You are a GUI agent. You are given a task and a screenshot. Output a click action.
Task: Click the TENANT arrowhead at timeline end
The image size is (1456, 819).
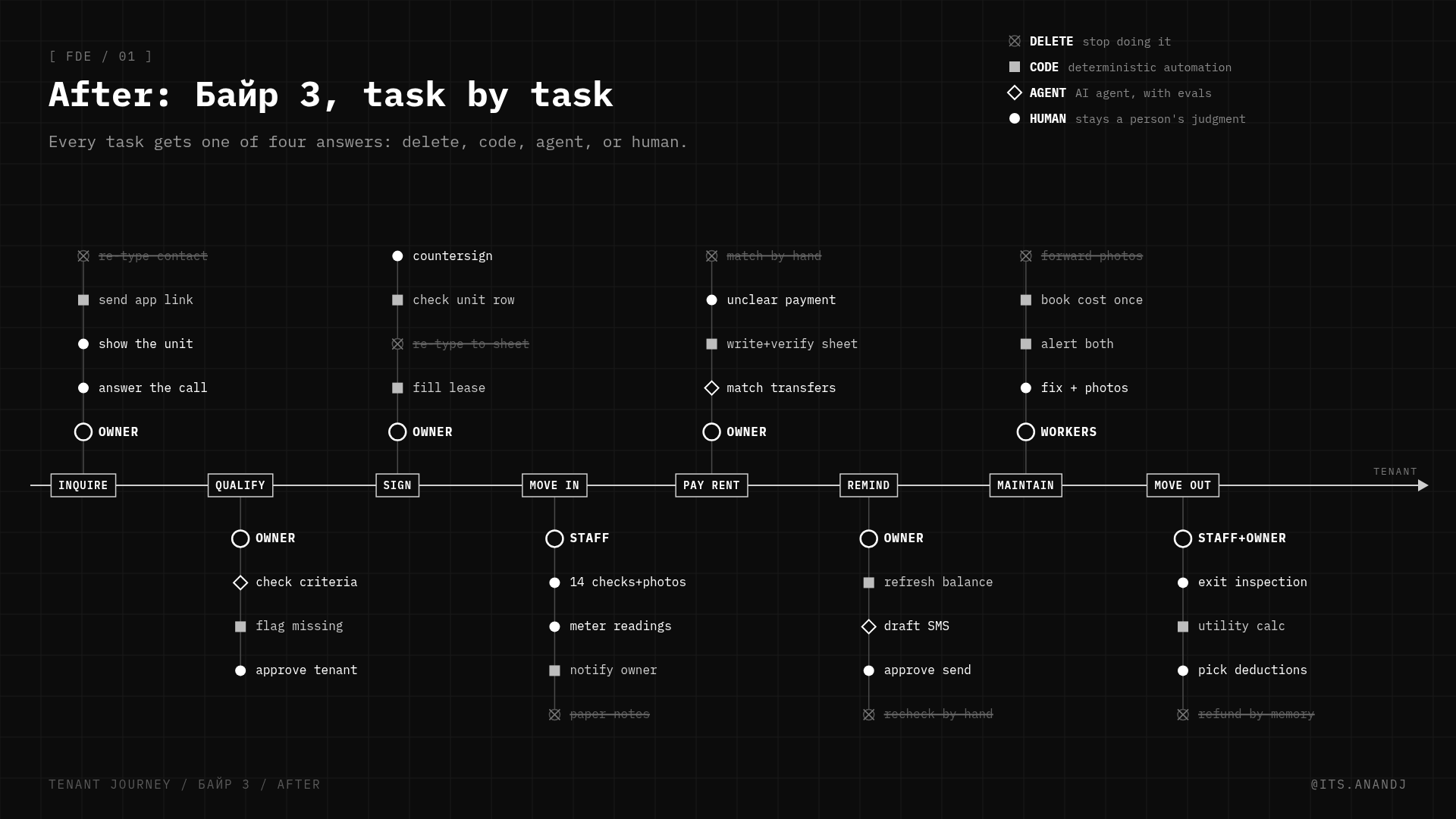(1423, 485)
